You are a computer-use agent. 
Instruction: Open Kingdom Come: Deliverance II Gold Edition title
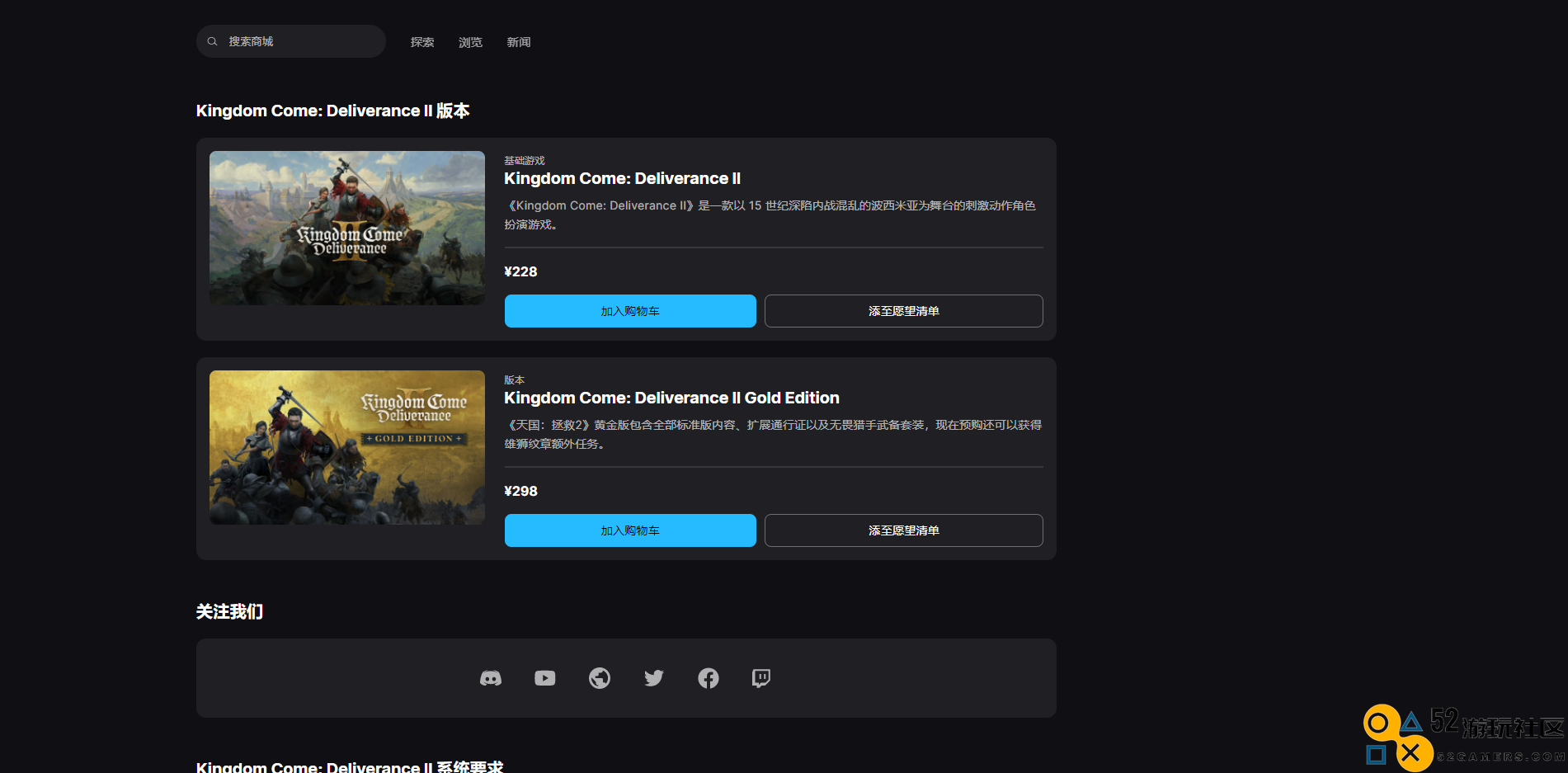(672, 398)
